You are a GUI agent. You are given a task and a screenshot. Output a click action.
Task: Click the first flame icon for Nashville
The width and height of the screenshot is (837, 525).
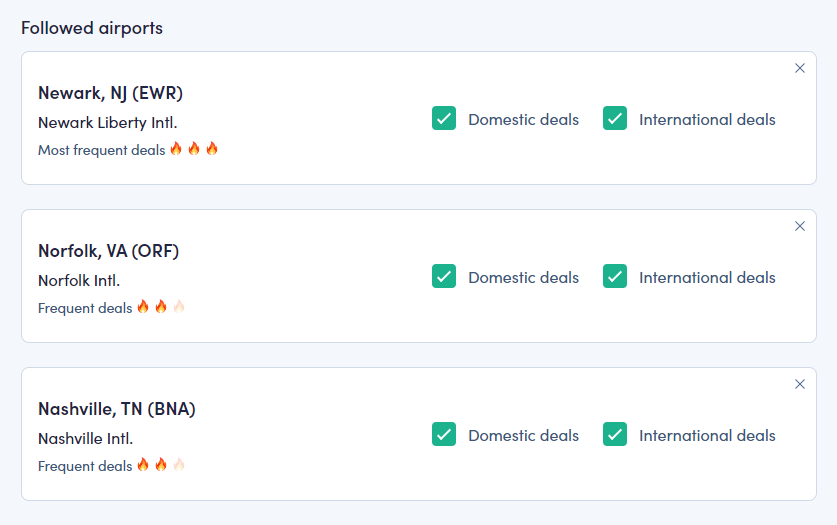tap(143, 465)
